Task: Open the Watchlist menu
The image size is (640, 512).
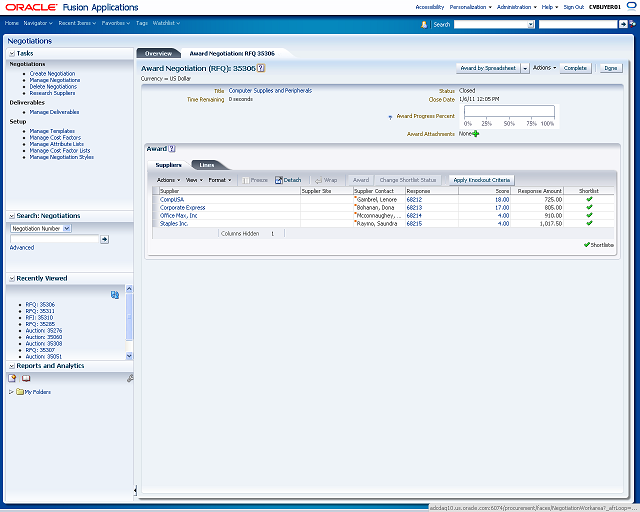Action: click(x=166, y=23)
